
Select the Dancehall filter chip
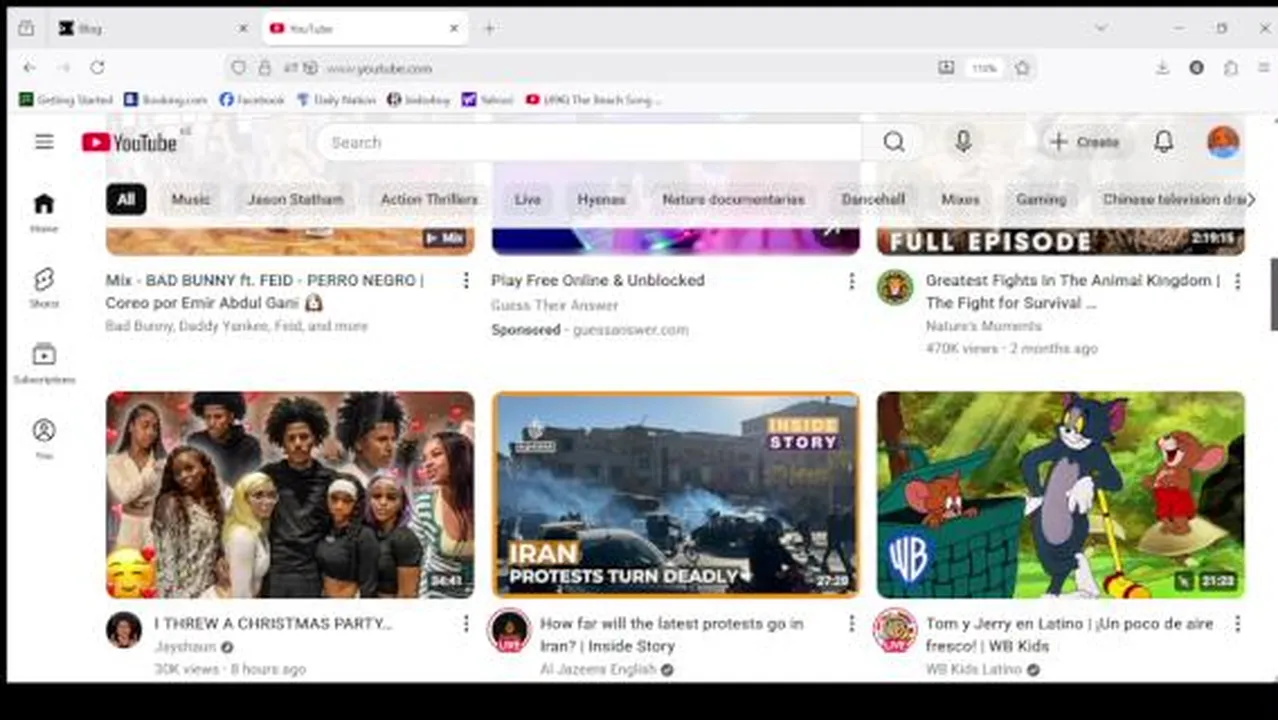(x=873, y=199)
